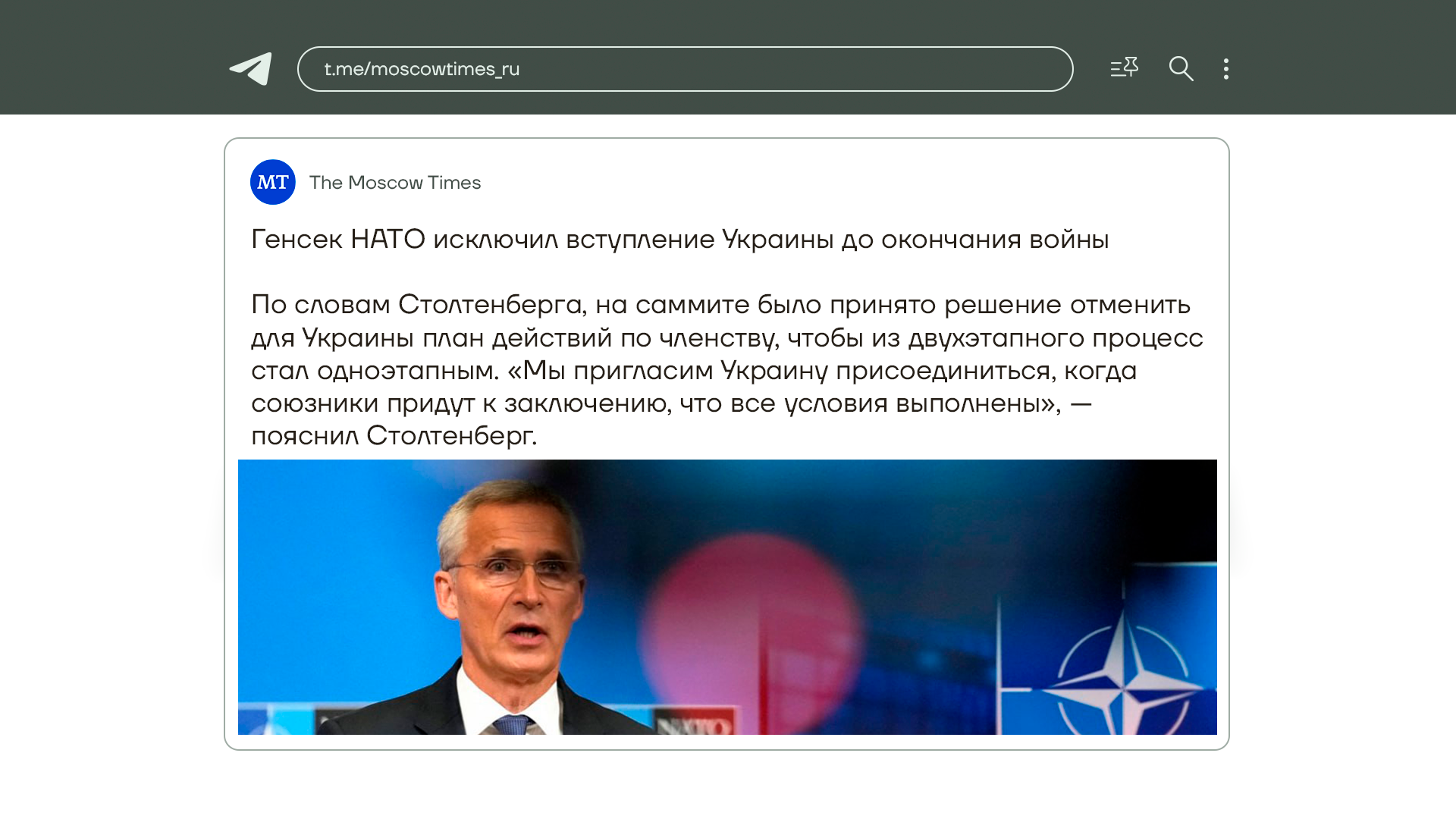Click the Telegram paper plane logo
This screenshot has height=819, width=1456.
click(x=251, y=69)
